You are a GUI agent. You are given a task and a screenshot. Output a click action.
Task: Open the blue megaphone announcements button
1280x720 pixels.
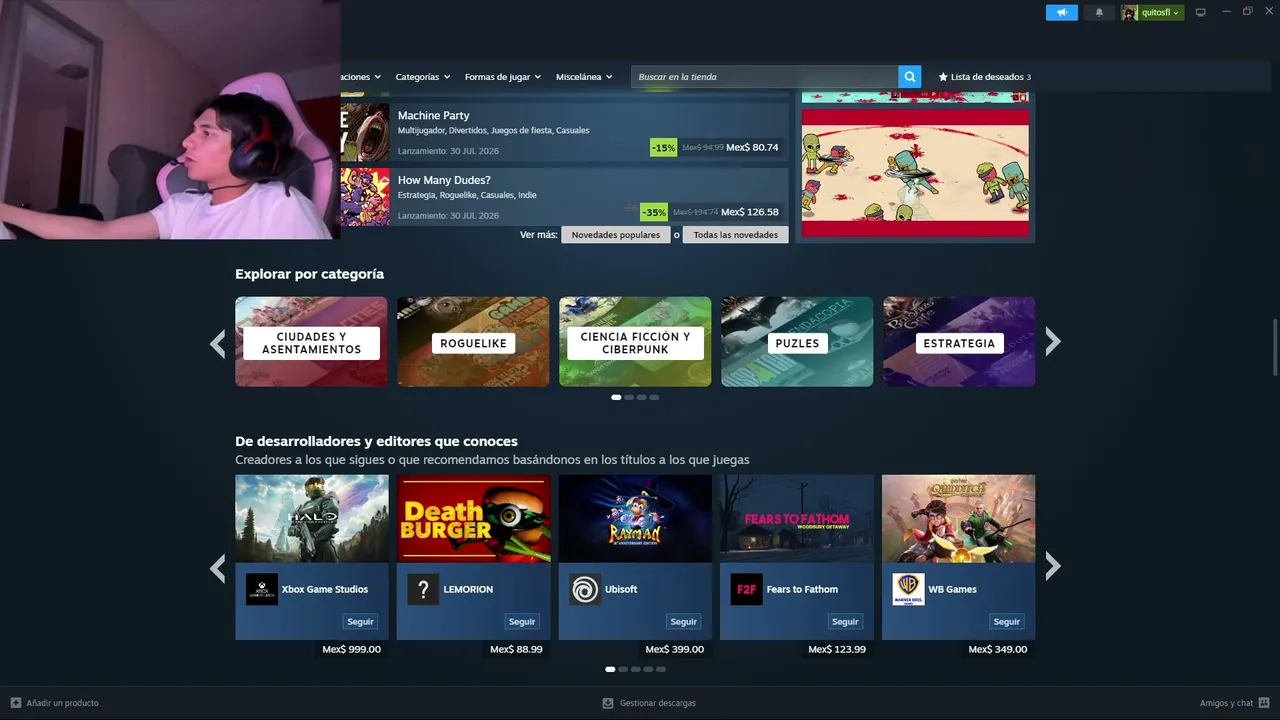(x=1062, y=12)
